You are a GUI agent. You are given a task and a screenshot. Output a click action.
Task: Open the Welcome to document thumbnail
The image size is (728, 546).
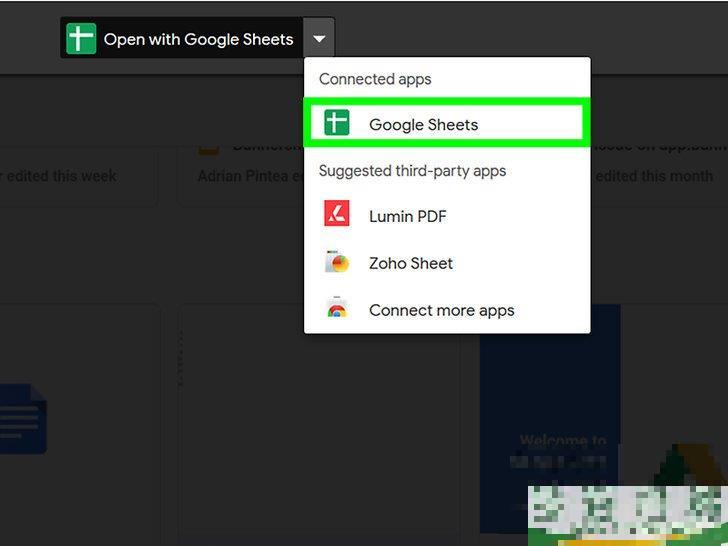(550, 420)
